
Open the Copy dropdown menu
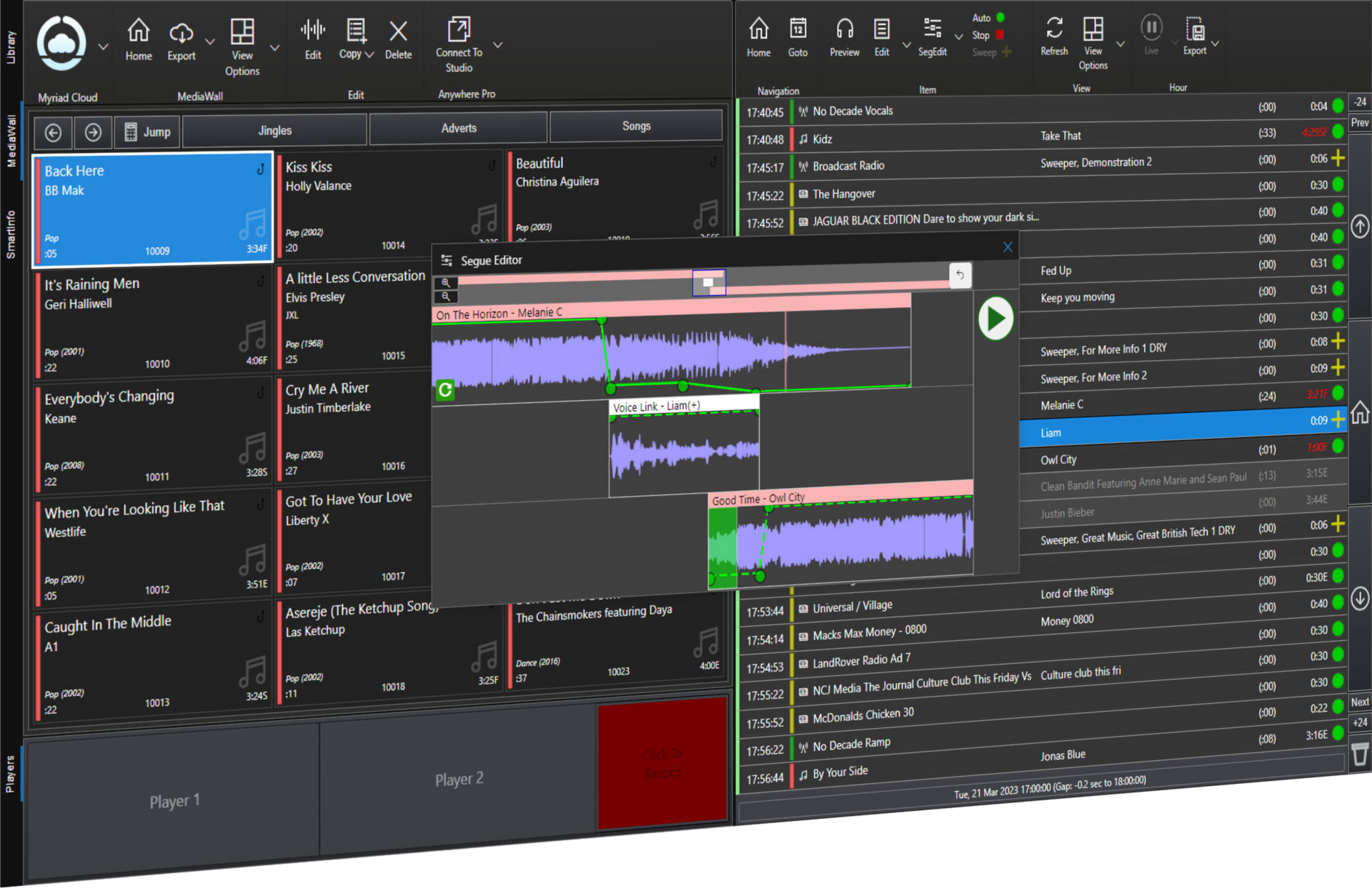click(369, 53)
